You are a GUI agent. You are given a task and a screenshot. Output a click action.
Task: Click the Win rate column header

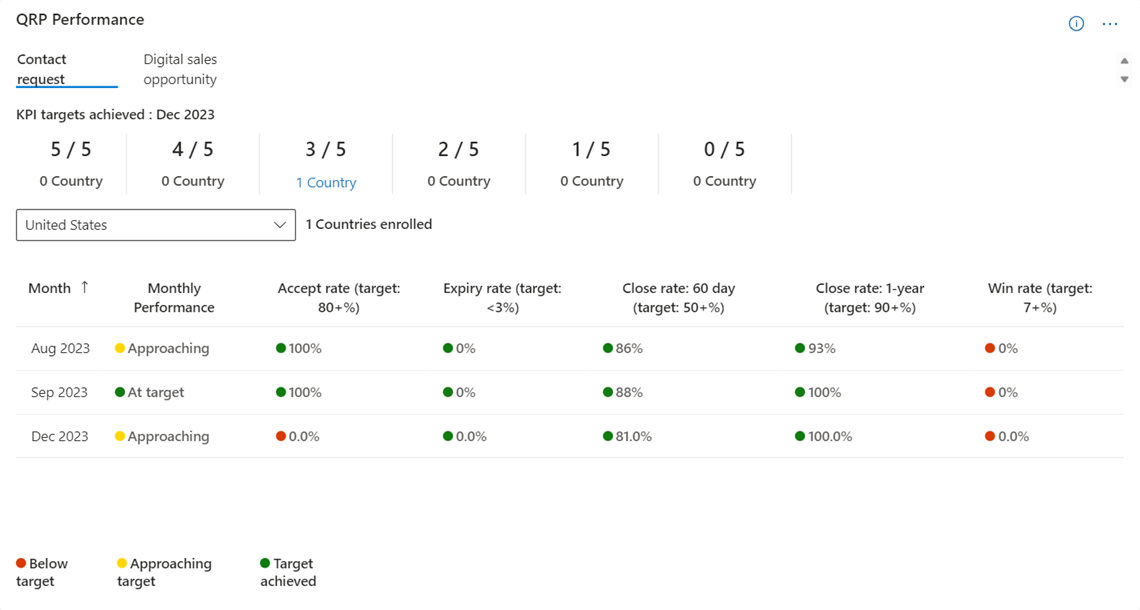1039,297
